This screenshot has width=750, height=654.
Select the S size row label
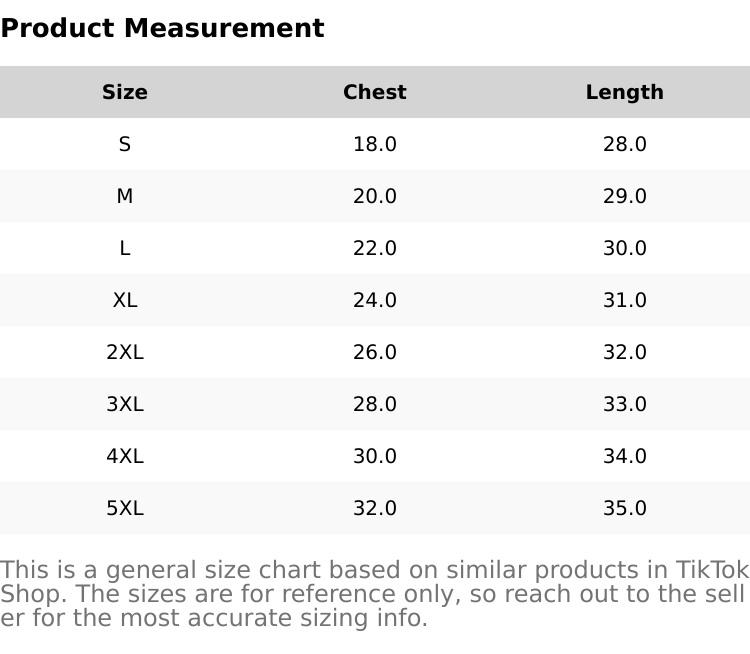tap(125, 144)
